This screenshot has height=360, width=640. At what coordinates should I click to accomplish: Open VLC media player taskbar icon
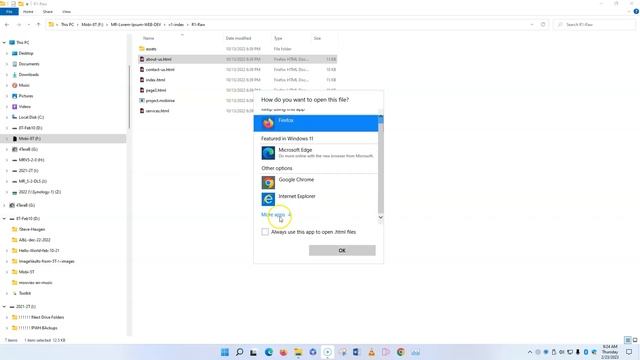coord(371,352)
